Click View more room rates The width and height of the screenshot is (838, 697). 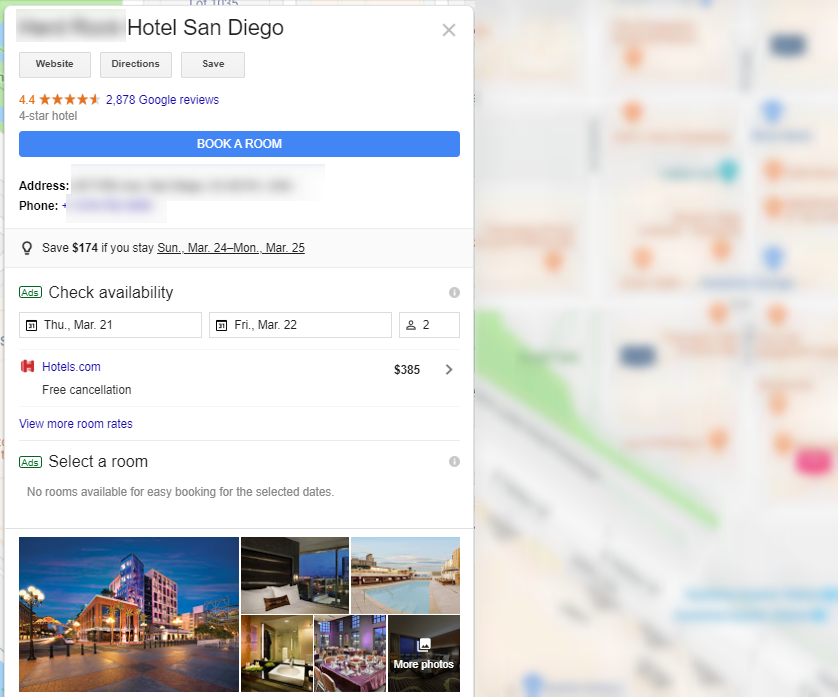click(x=76, y=424)
